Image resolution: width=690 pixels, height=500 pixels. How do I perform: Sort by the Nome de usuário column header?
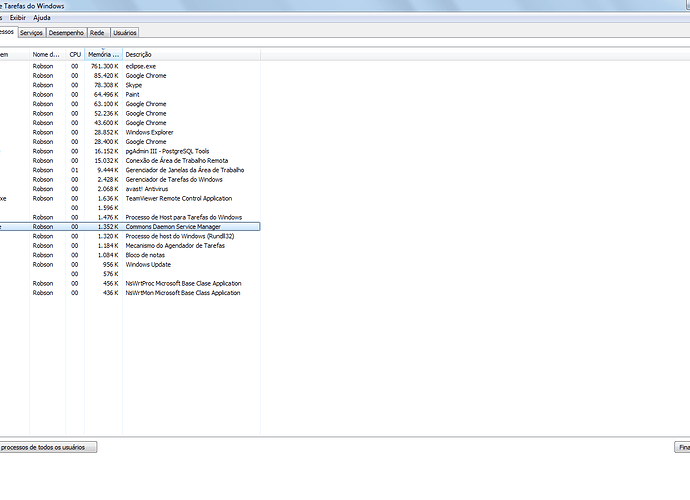(48, 55)
